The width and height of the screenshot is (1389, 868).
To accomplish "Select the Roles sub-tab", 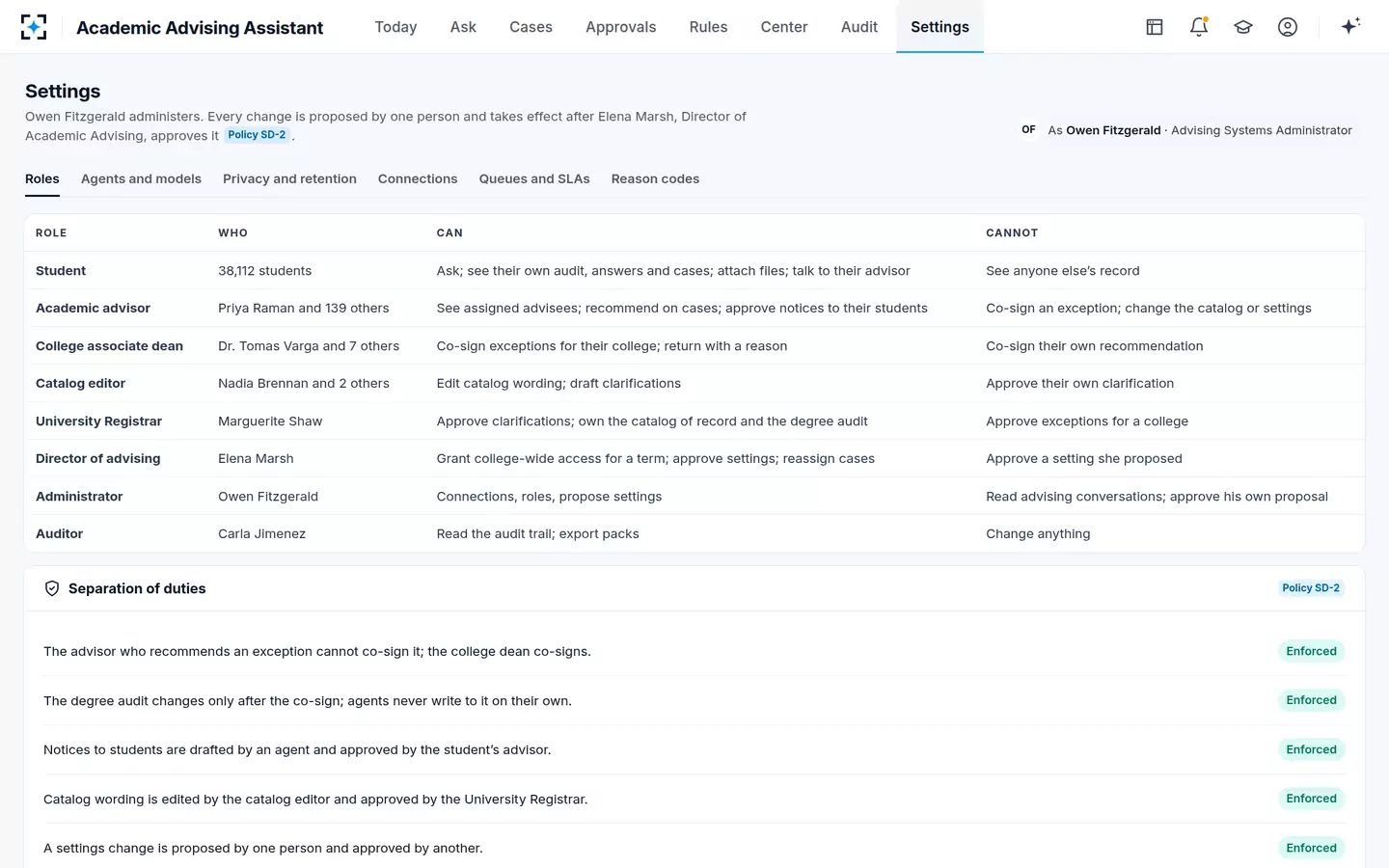I will pos(42,179).
